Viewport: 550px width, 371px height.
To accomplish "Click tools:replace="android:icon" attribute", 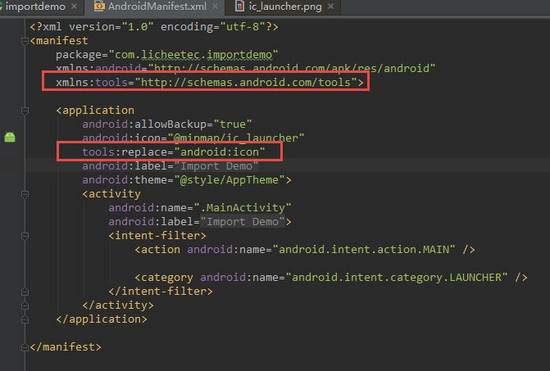I will pyautogui.click(x=174, y=152).
